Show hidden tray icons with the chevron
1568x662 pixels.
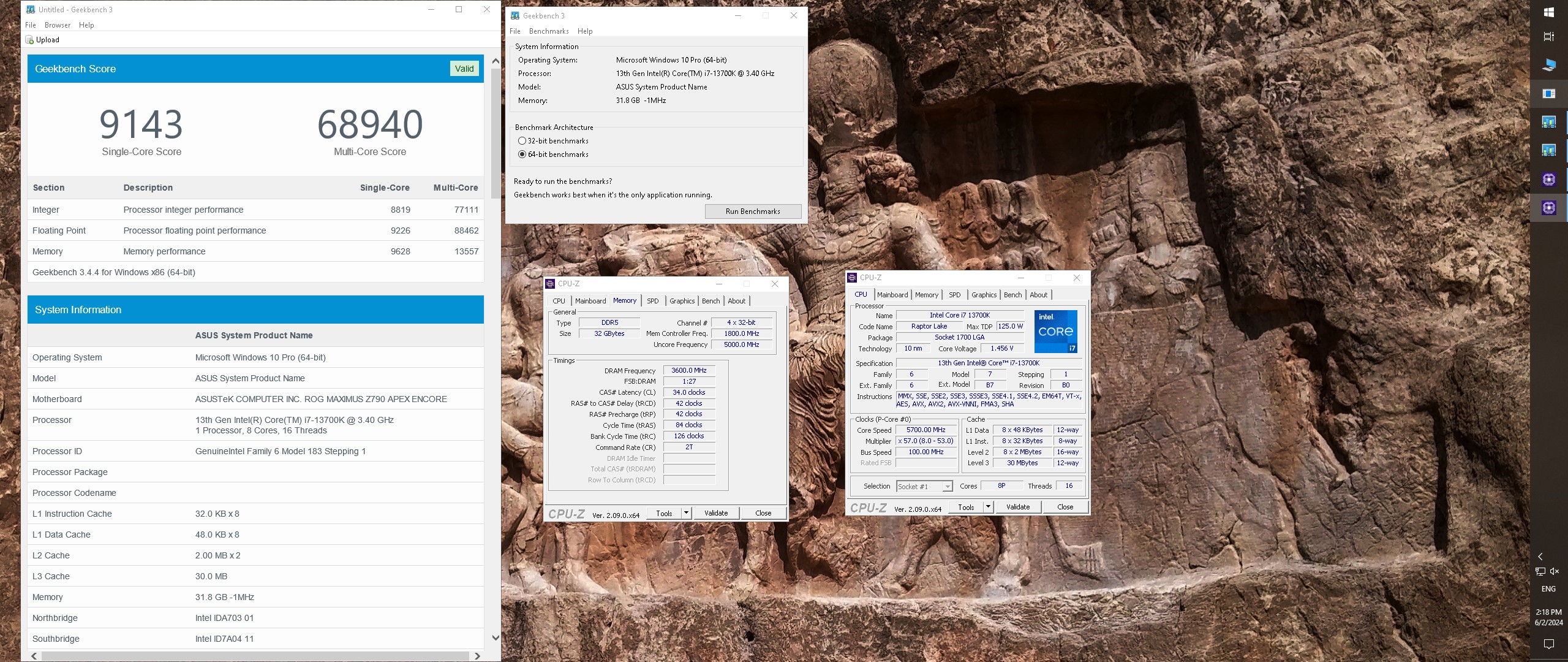pos(1540,557)
